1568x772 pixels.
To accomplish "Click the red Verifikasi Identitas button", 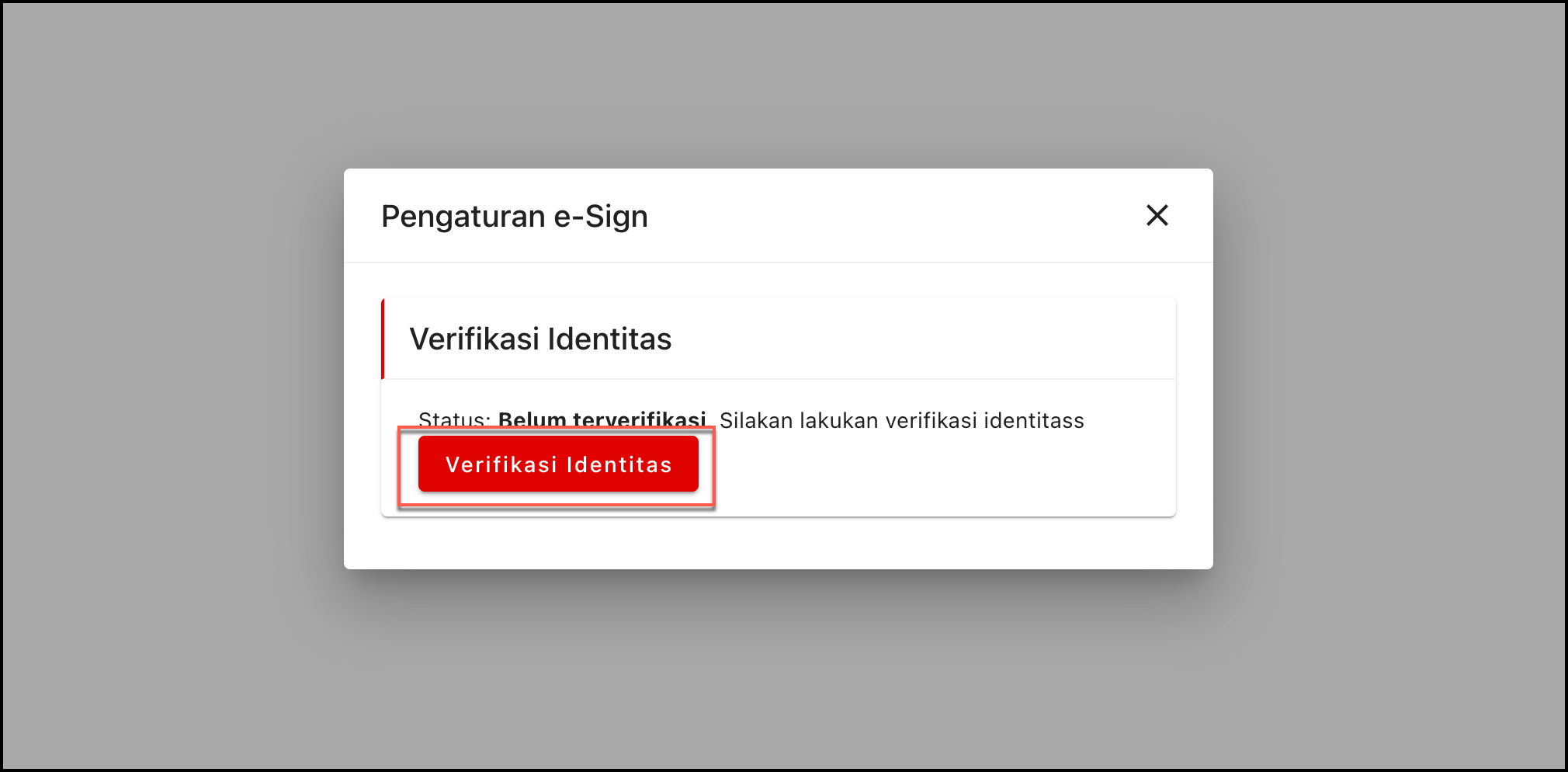I will coord(558,464).
